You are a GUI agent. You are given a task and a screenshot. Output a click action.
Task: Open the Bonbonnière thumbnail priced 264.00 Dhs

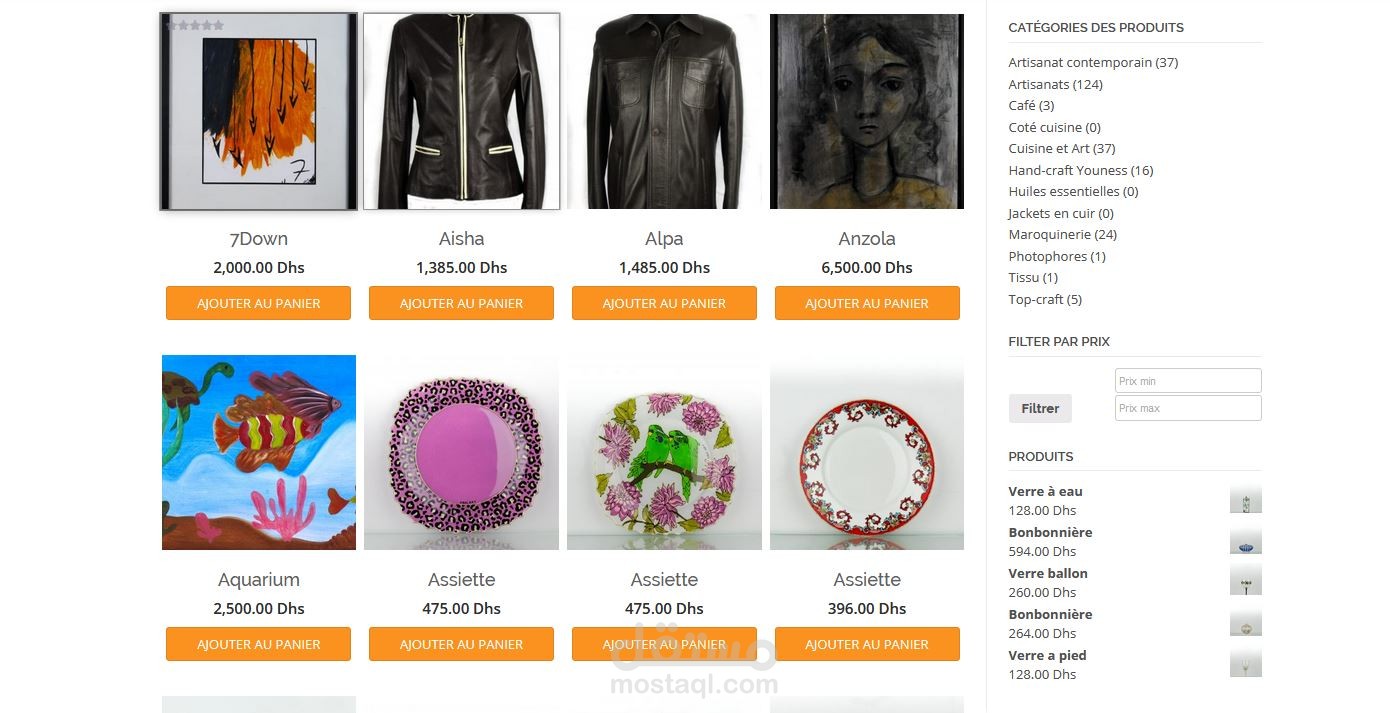tap(1245, 623)
